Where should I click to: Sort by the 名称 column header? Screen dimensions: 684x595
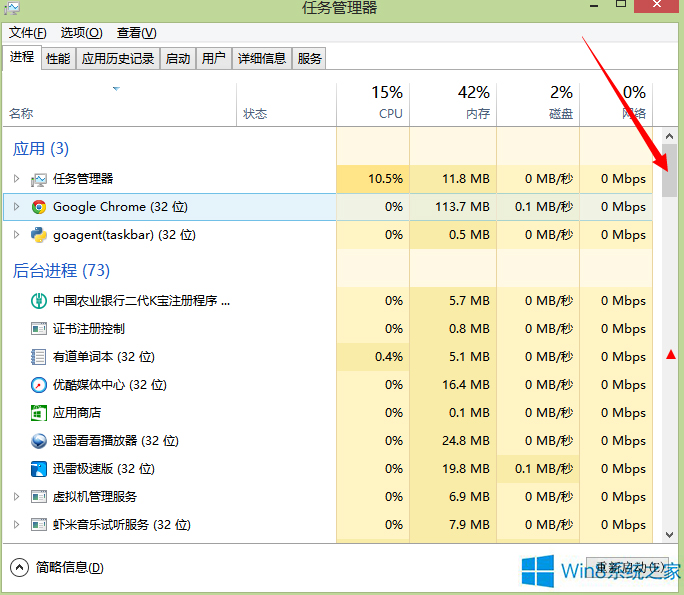click(x=120, y=105)
